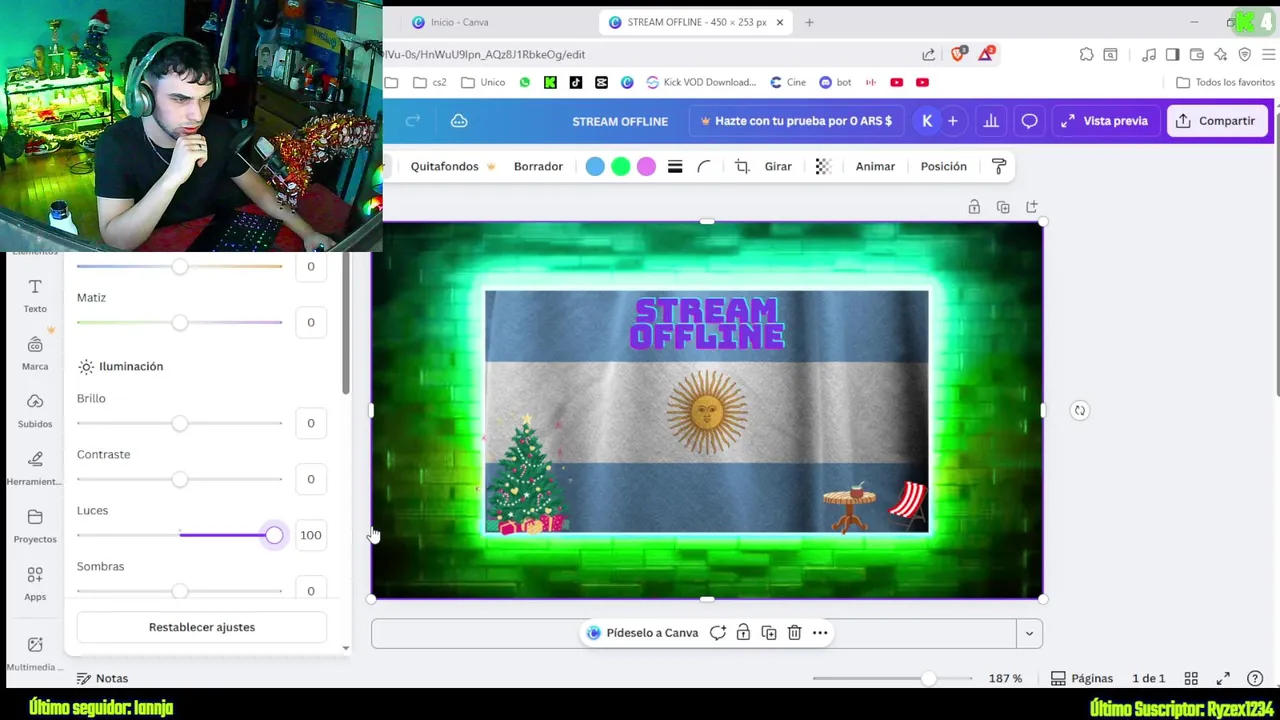This screenshot has width=1280, height=720.
Task: Open the help question mark icon
Action: click(1255, 678)
